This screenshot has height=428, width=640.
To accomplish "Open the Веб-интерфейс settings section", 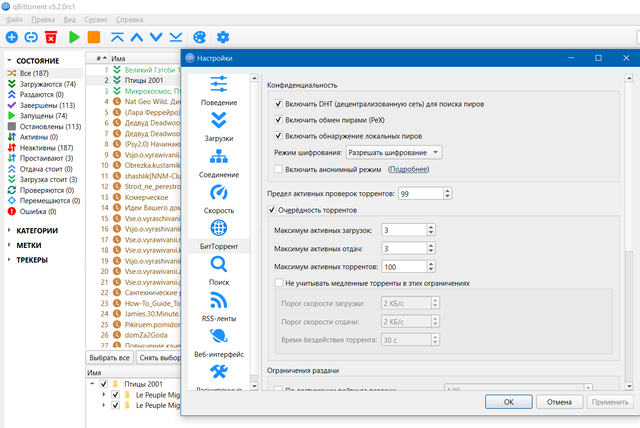I will 219,343.
